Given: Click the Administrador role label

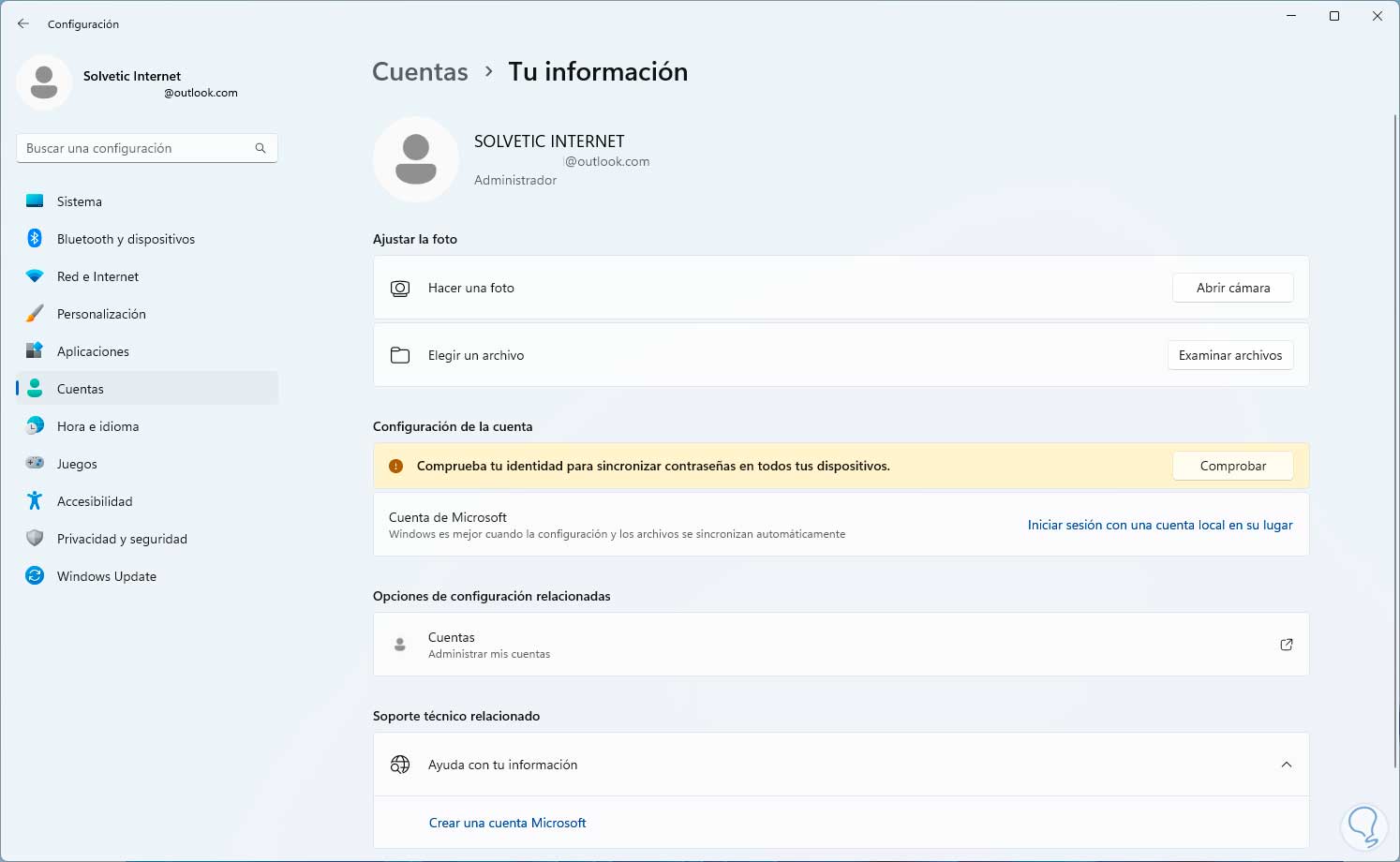Looking at the screenshot, I should point(515,180).
